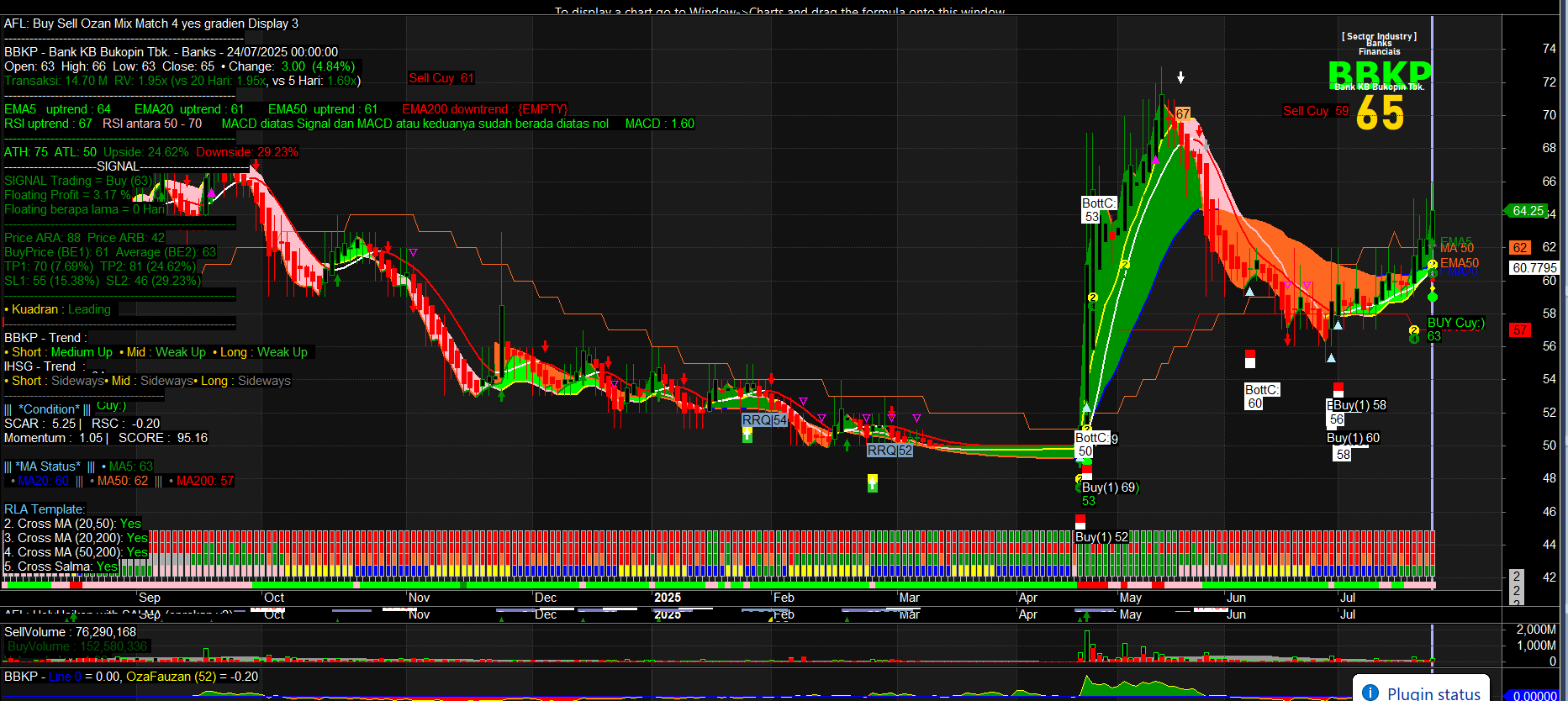Click the orange EMA50 line label
The width and height of the screenshot is (1568, 701).
1460,263
